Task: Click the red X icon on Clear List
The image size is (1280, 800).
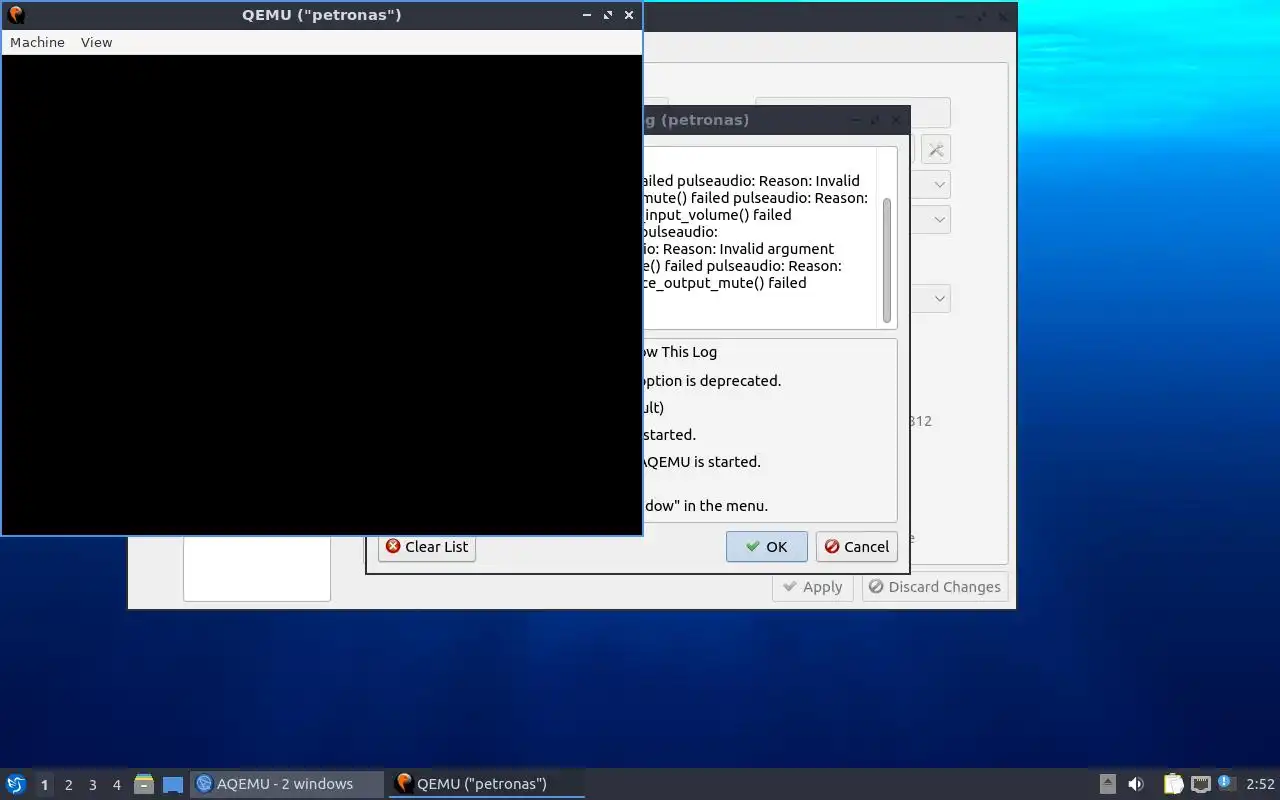Action: pos(393,546)
